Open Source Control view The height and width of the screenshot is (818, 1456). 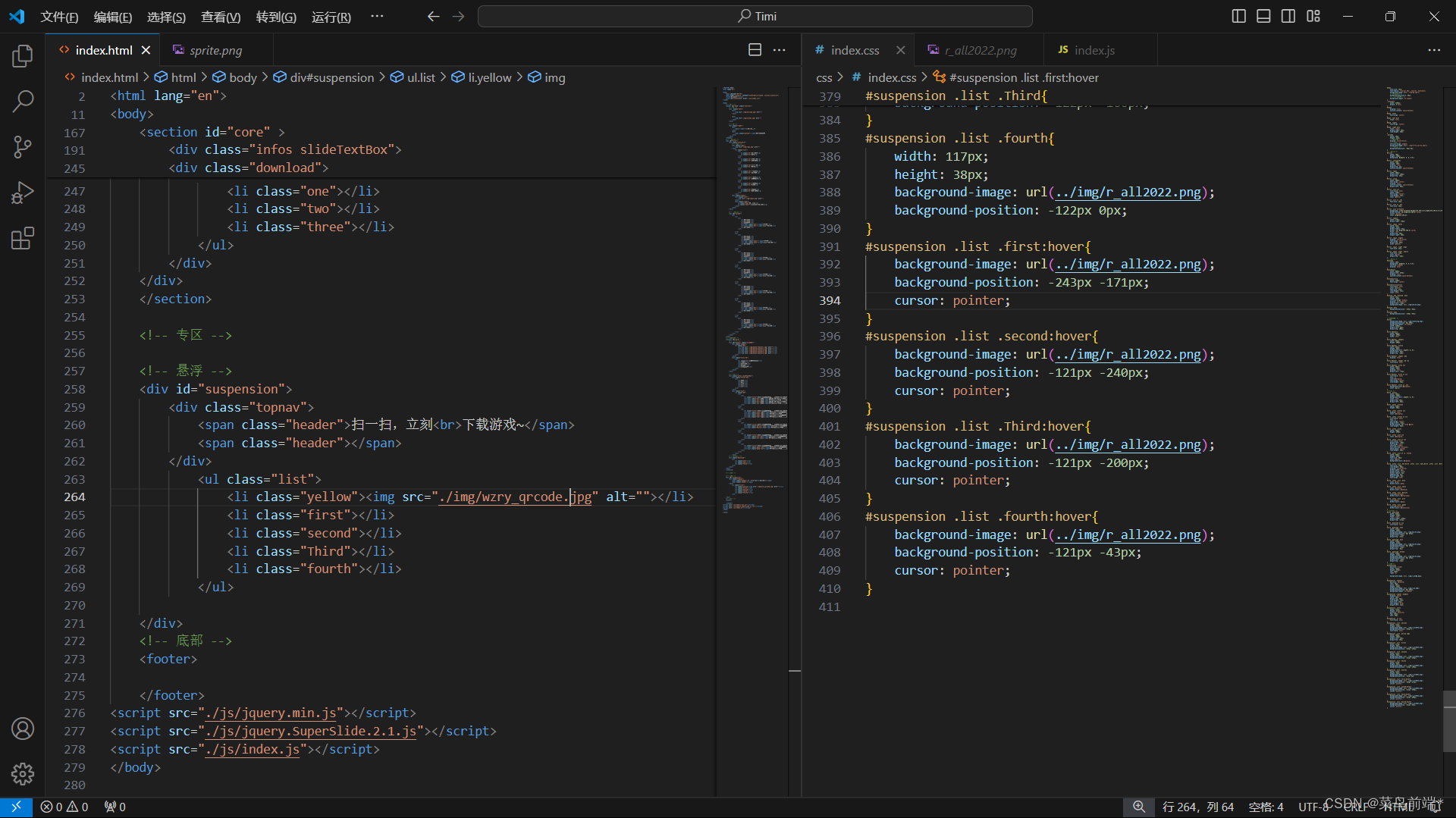coord(23,147)
